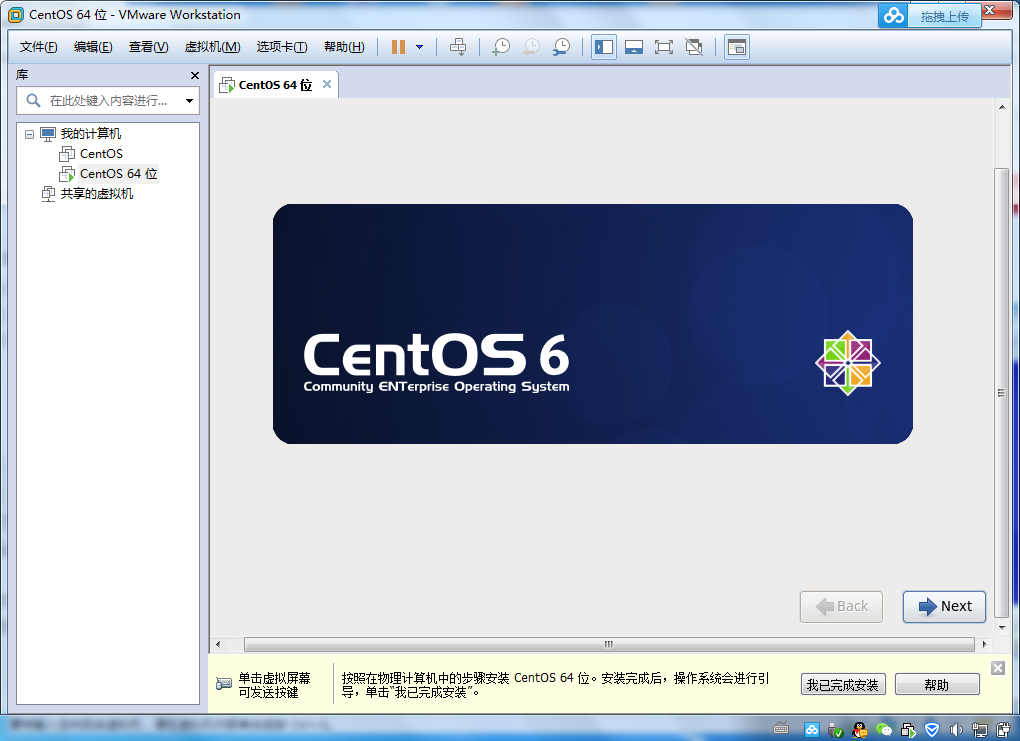Viewport: 1020px width, 741px height.
Task: Close the CentOS 64 位 tab
Action: tap(327, 84)
